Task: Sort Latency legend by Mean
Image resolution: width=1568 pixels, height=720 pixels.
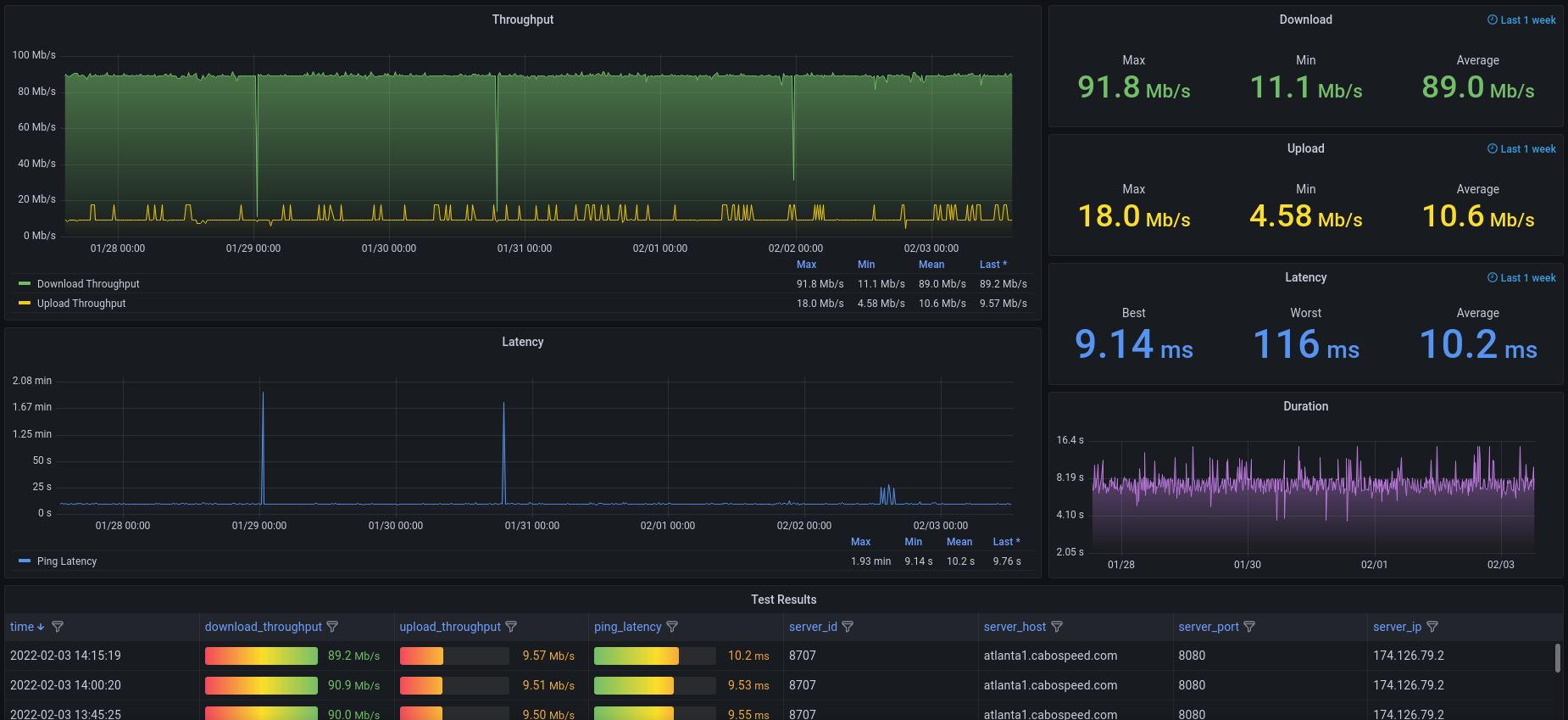Action: tap(959, 542)
